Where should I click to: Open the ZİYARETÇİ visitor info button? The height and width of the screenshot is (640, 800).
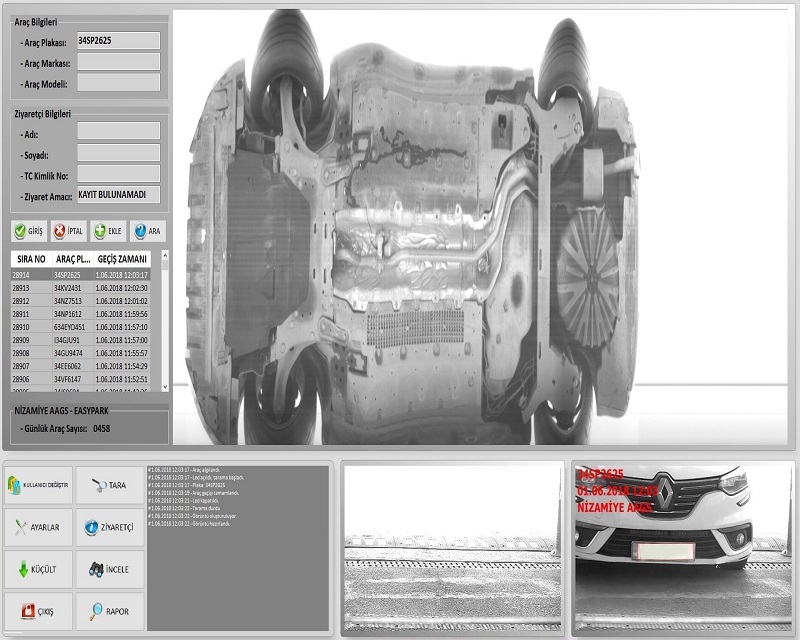pos(109,527)
